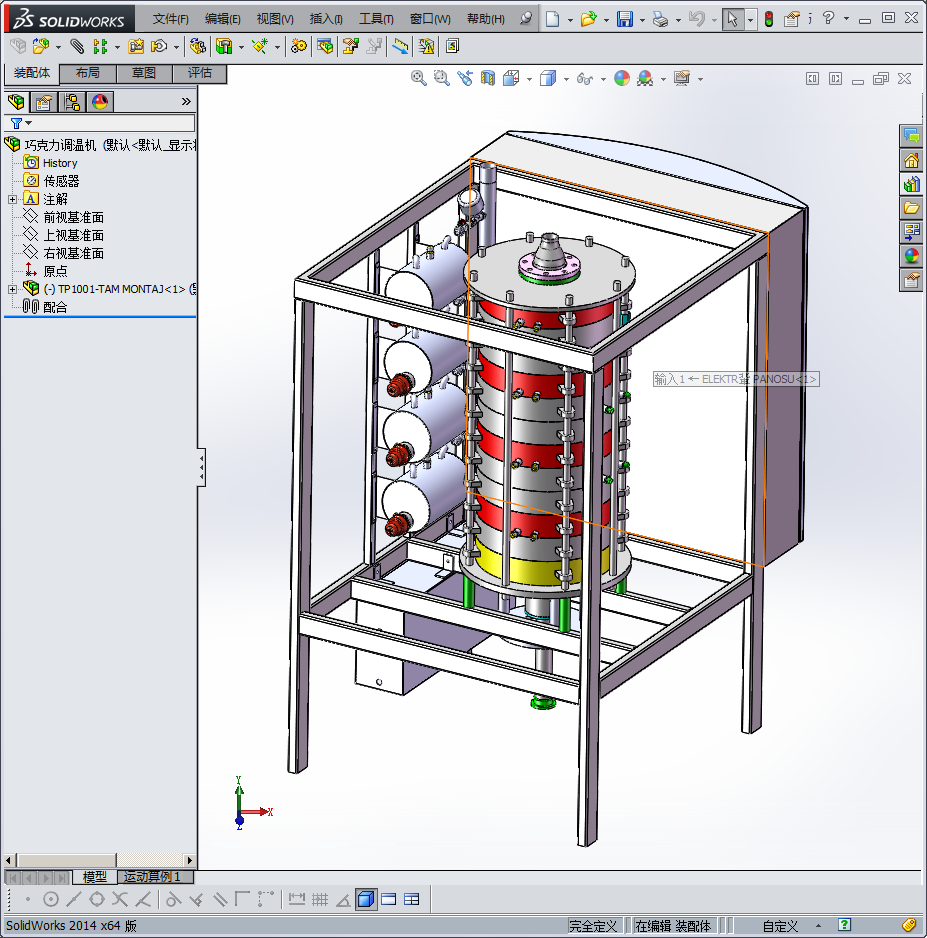Expand panel tabs with double chevron

point(186,102)
